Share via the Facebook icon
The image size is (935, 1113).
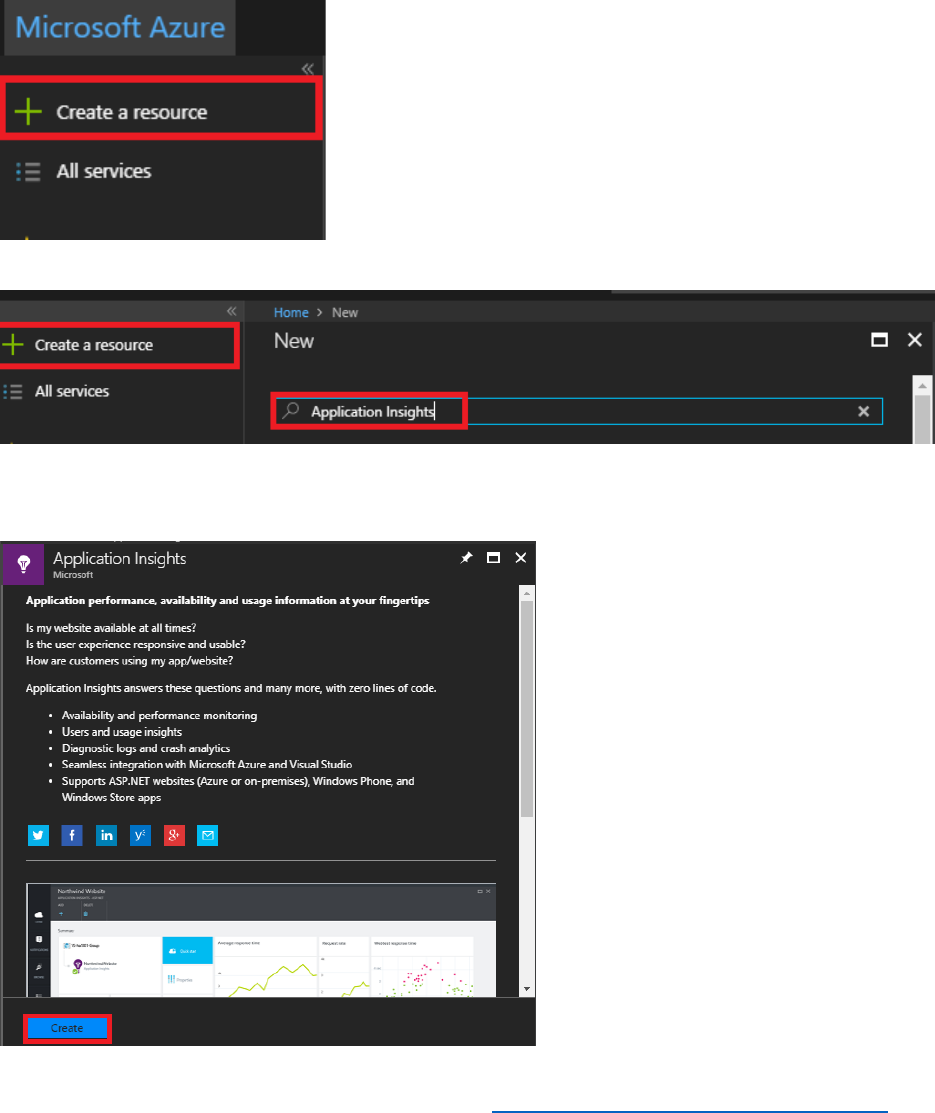point(72,835)
